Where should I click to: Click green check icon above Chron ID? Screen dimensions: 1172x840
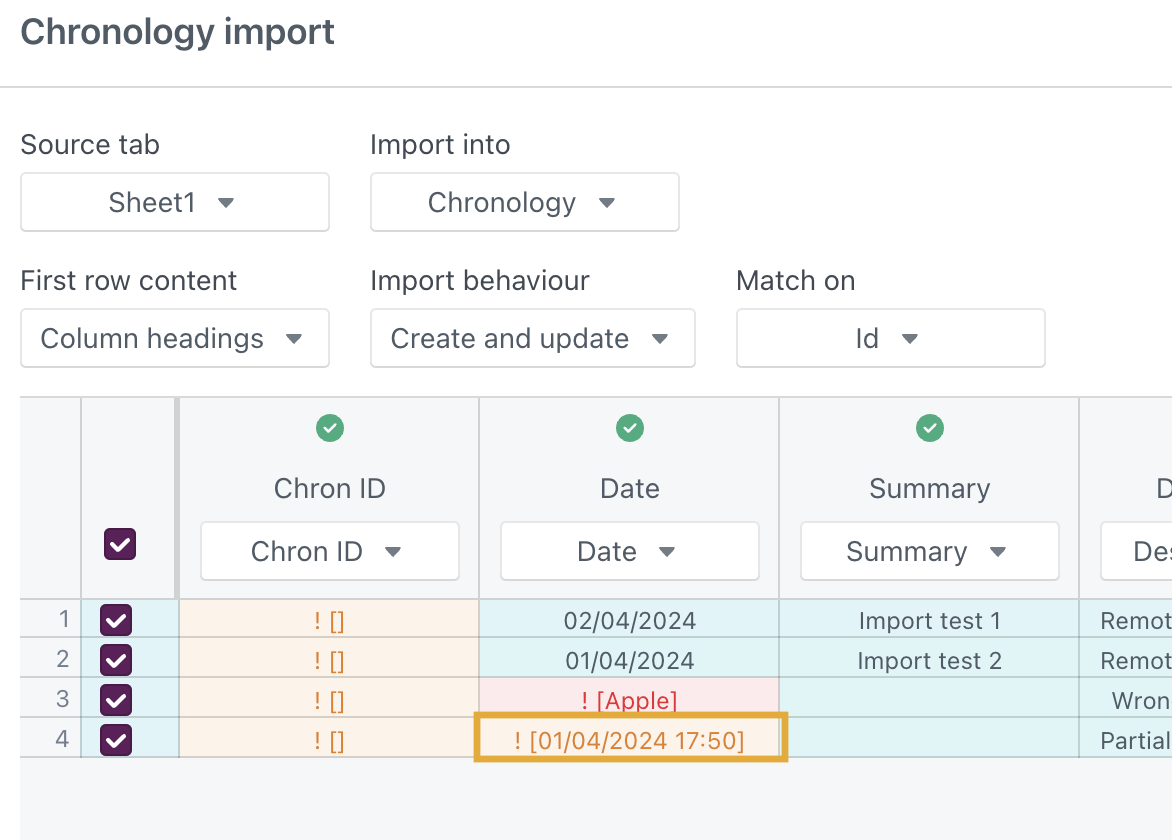point(330,429)
